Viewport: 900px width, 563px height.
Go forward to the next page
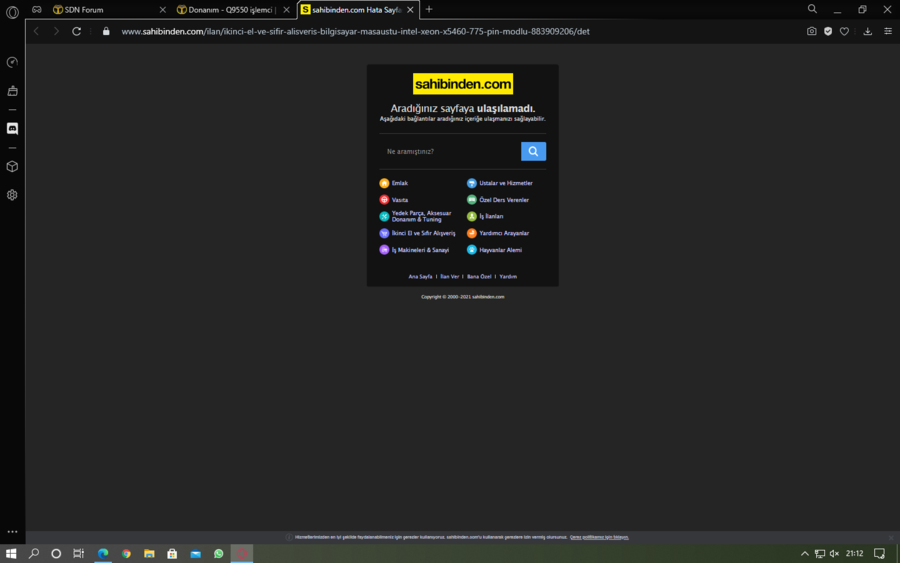point(56,32)
